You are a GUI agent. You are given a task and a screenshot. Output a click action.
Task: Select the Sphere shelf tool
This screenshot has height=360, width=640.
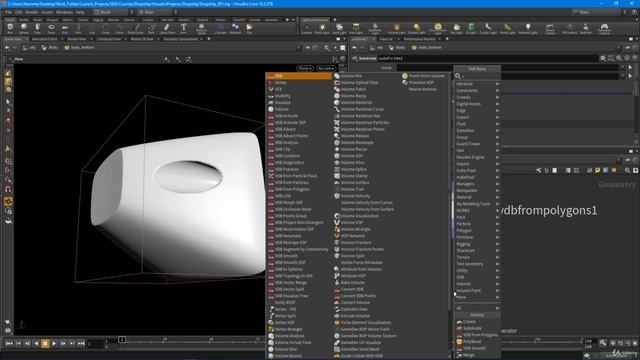(24, 29)
